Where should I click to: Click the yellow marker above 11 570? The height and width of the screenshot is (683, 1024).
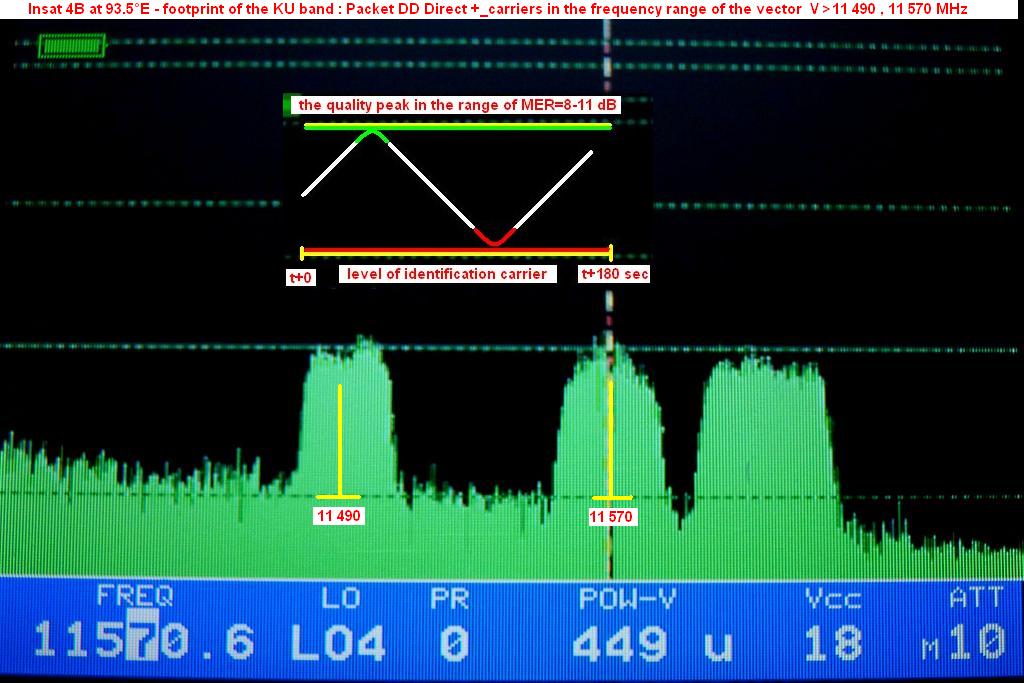point(610,441)
